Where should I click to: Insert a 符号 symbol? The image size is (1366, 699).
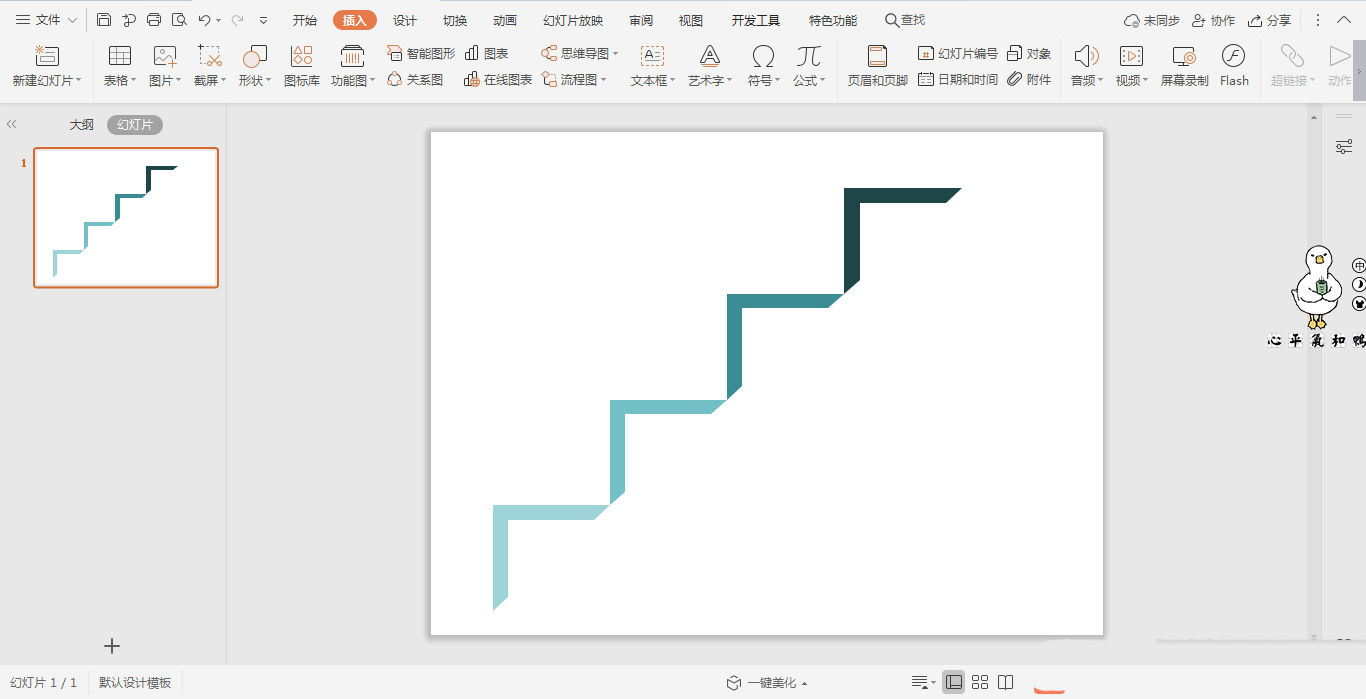(764, 66)
